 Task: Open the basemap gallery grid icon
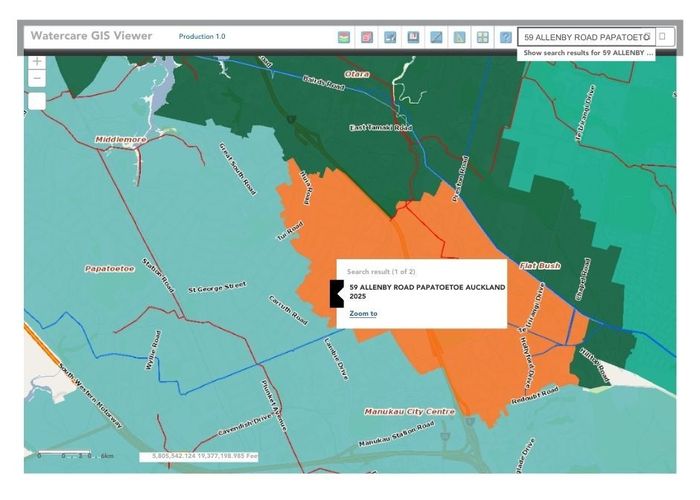point(483,37)
